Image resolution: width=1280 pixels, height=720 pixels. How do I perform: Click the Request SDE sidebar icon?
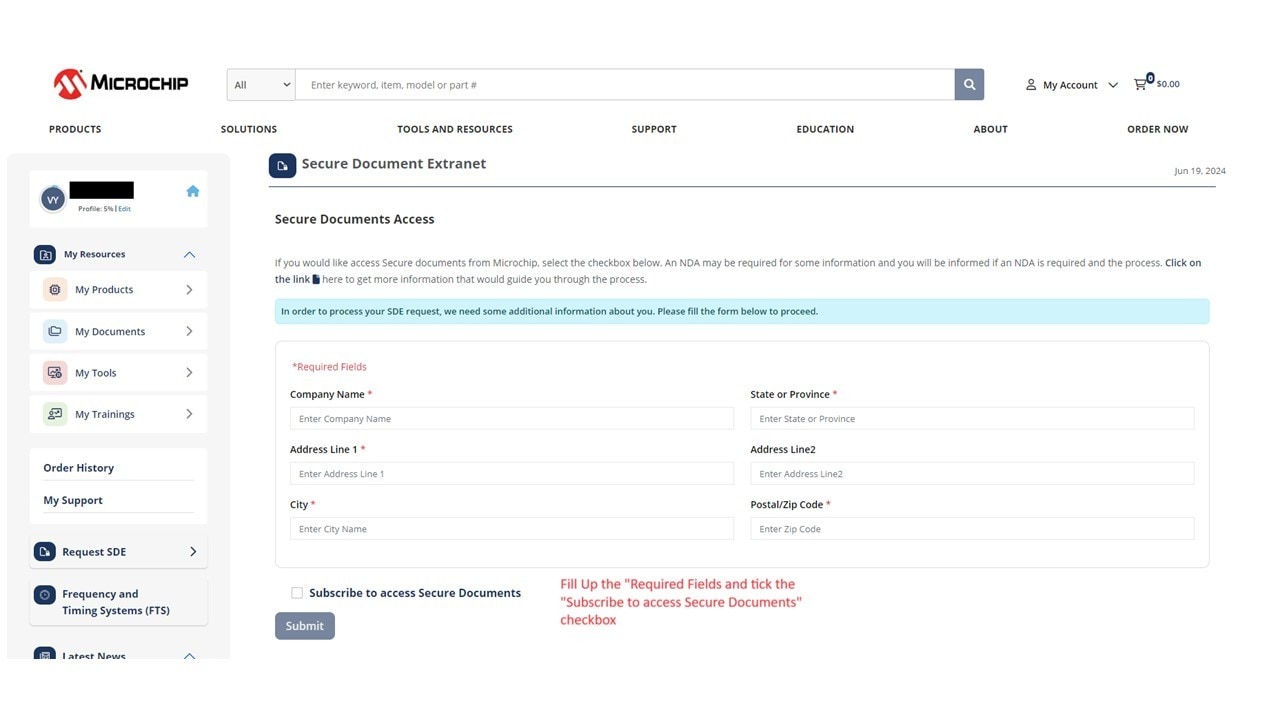pyautogui.click(x=44, y=551)
